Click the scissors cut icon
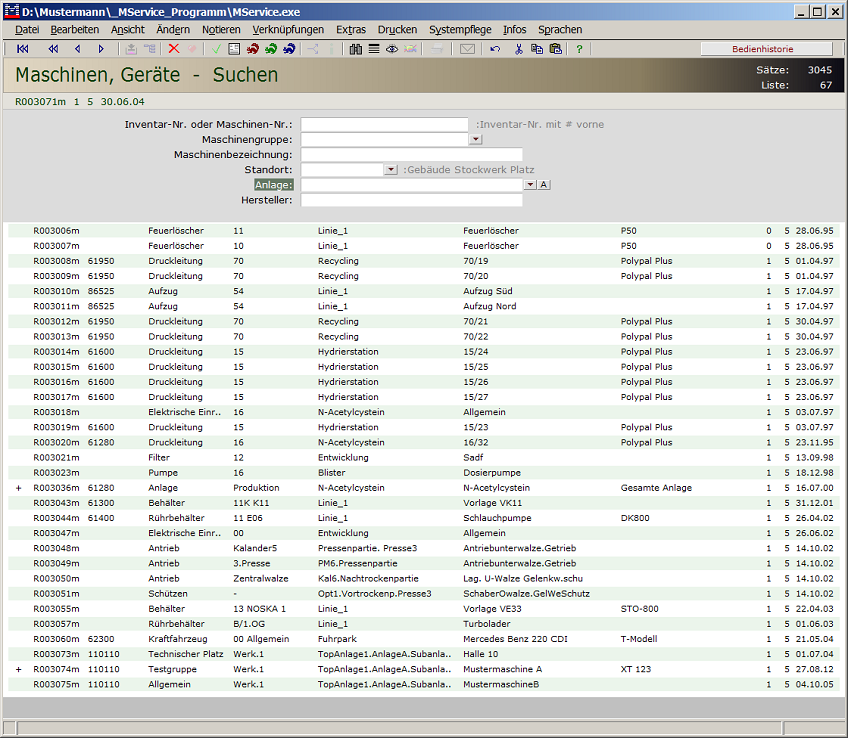The image size is (848, 738). point(519,49)
